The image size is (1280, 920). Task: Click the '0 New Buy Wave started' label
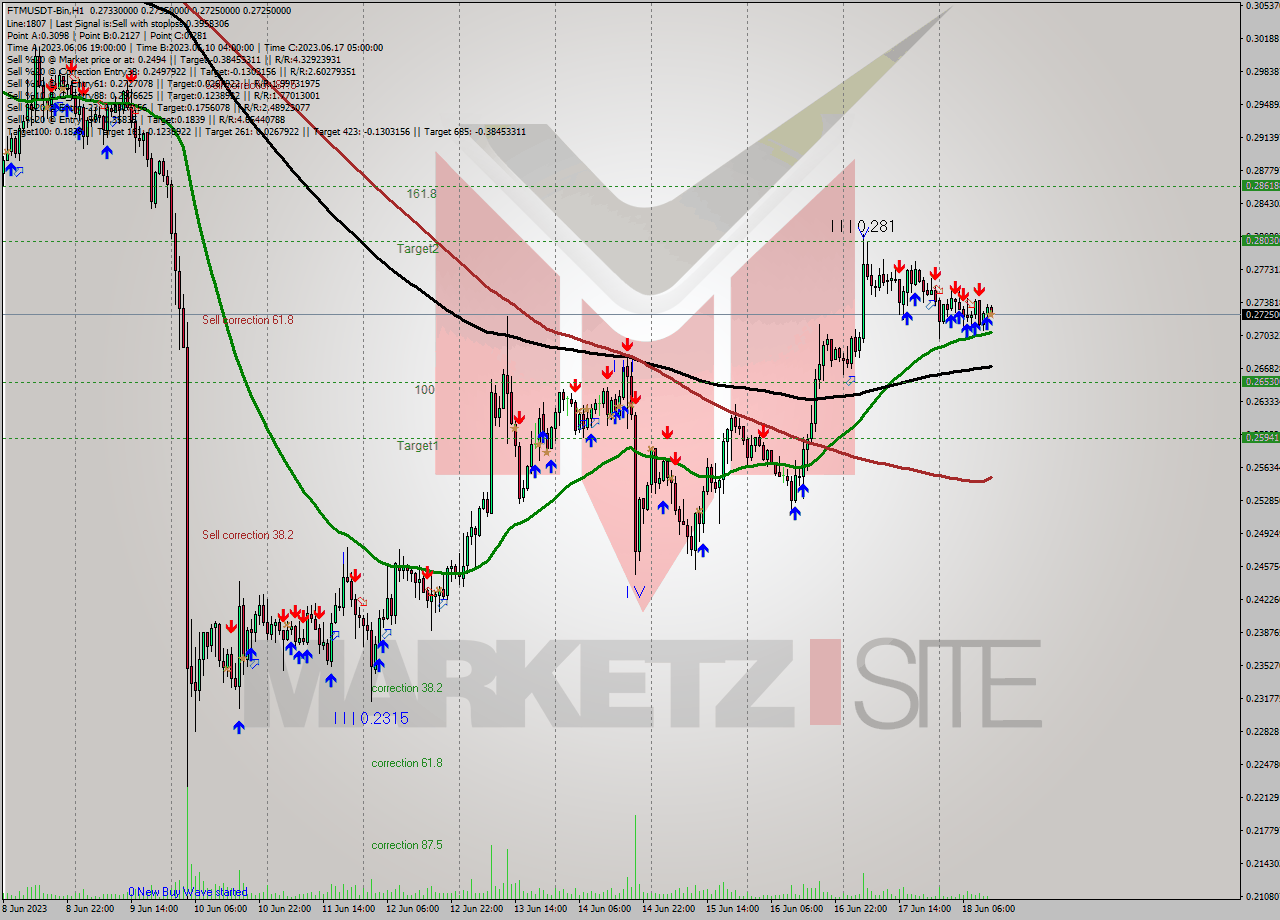(188, 892)
